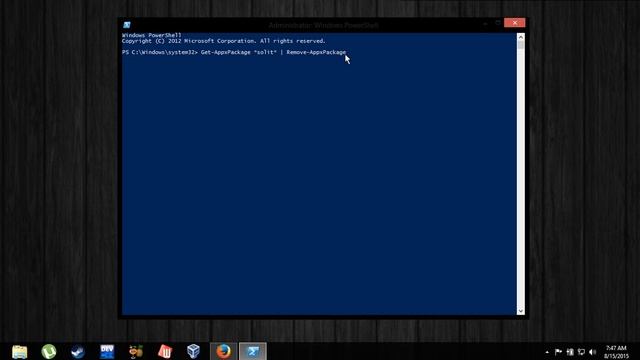Show hidden system tray icons

[x=547, y=352]
